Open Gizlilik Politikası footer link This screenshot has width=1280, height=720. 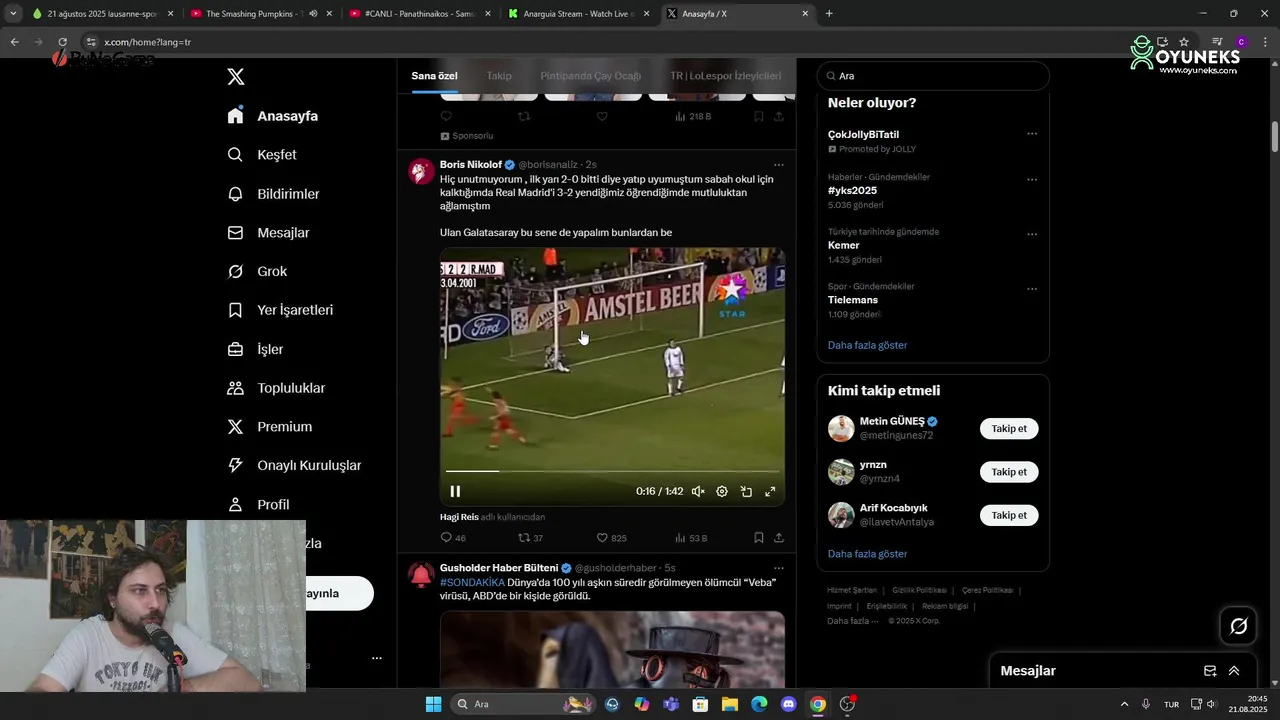918,591
